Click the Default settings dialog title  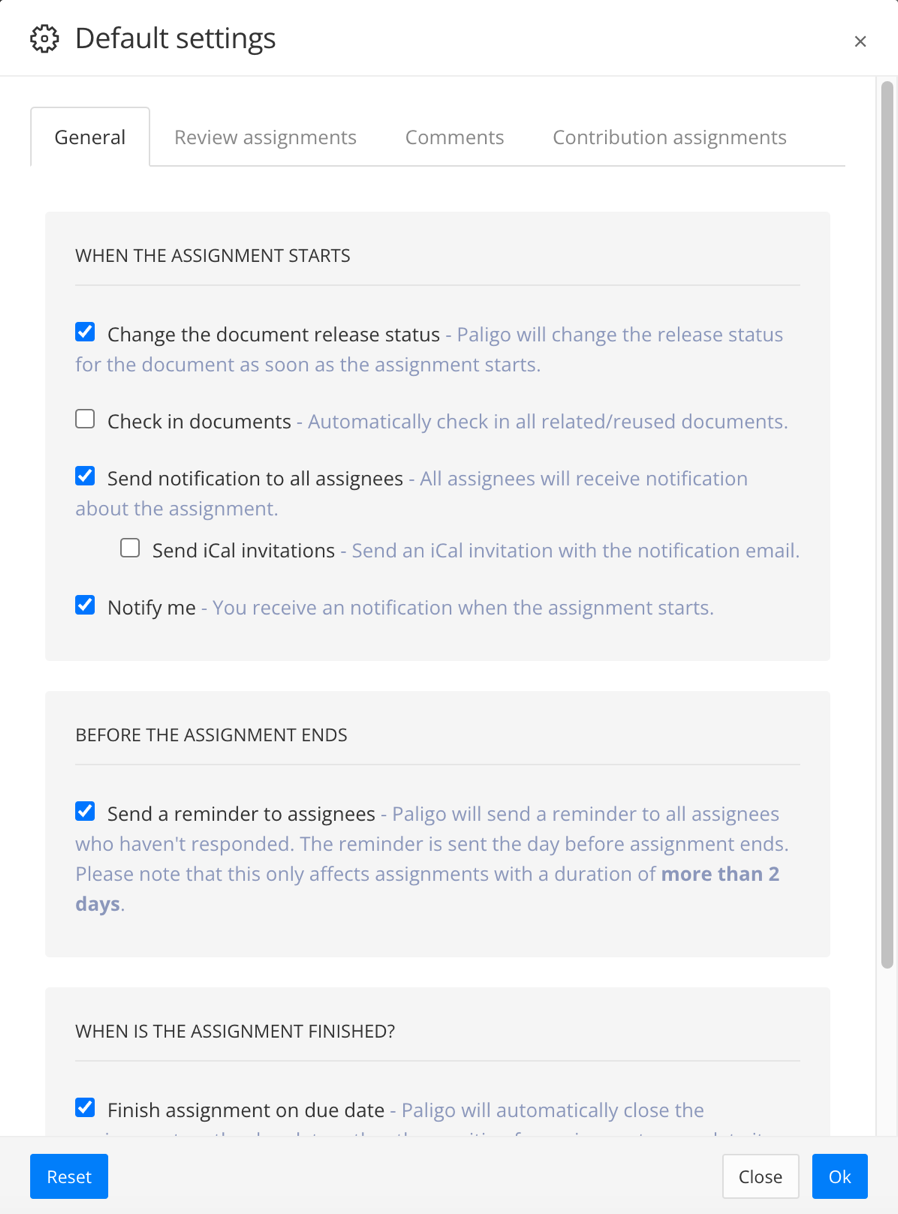(175, 38)
